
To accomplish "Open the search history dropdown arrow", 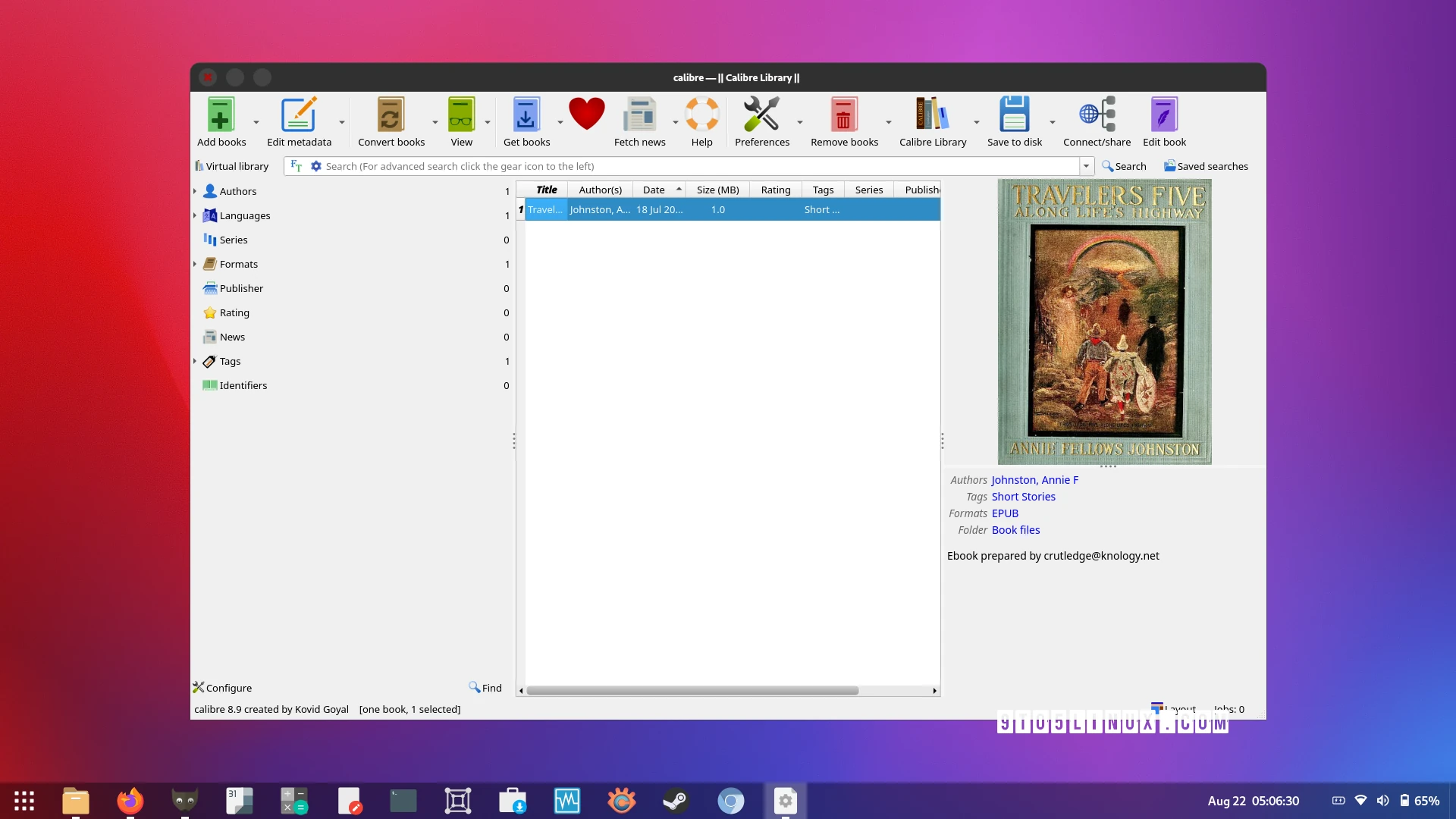I will point(1086,166).
